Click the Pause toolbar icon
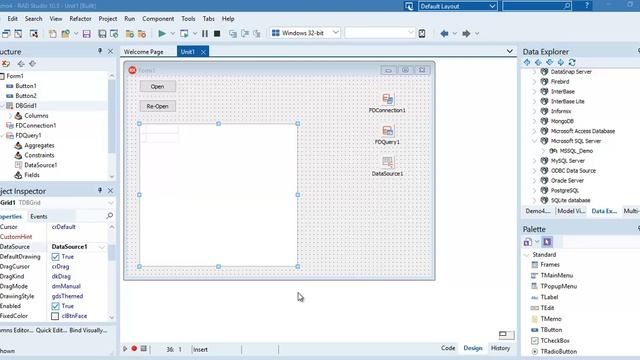Viewport: 640px width, 360px height. point(205,33)
